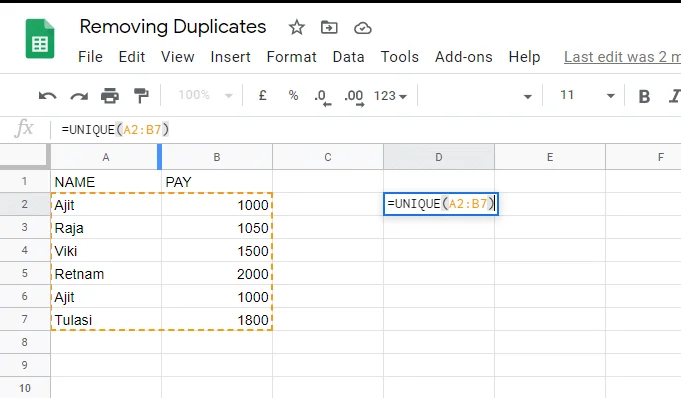Select column A header
The image size is (681, 398).
pos(106,157)
